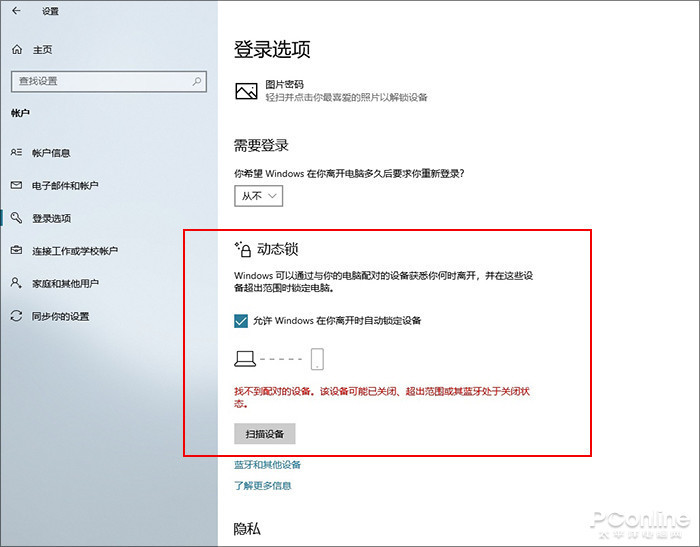Open 主页 from the sidebar
Screen dimensions: 700x547
[42, 50]
